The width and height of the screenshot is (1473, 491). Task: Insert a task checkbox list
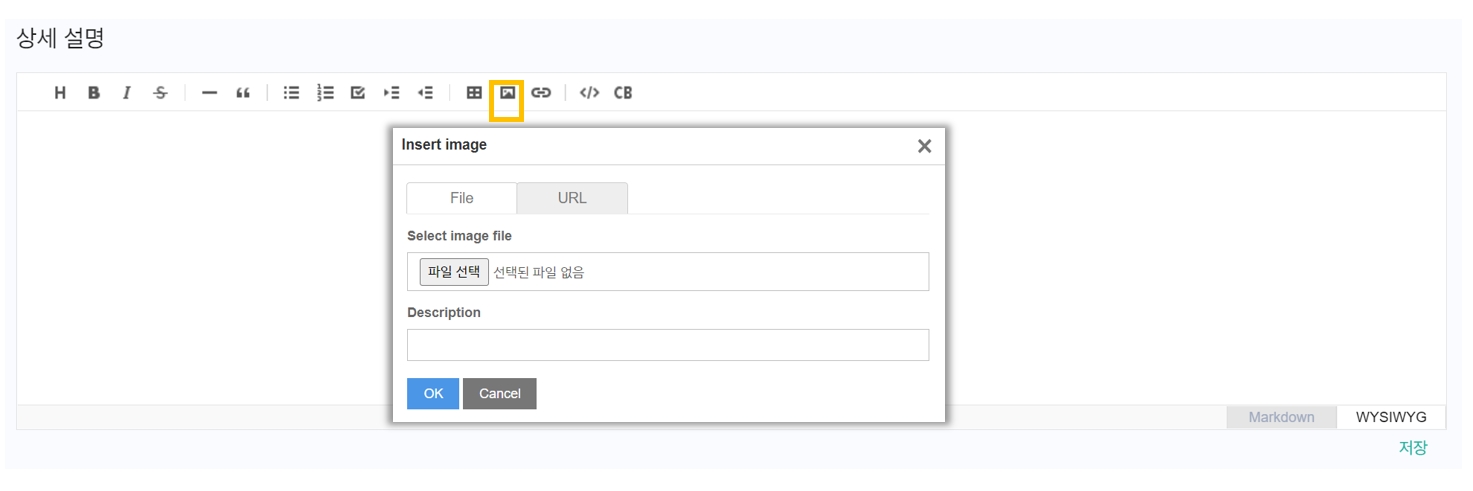[358, 93]
